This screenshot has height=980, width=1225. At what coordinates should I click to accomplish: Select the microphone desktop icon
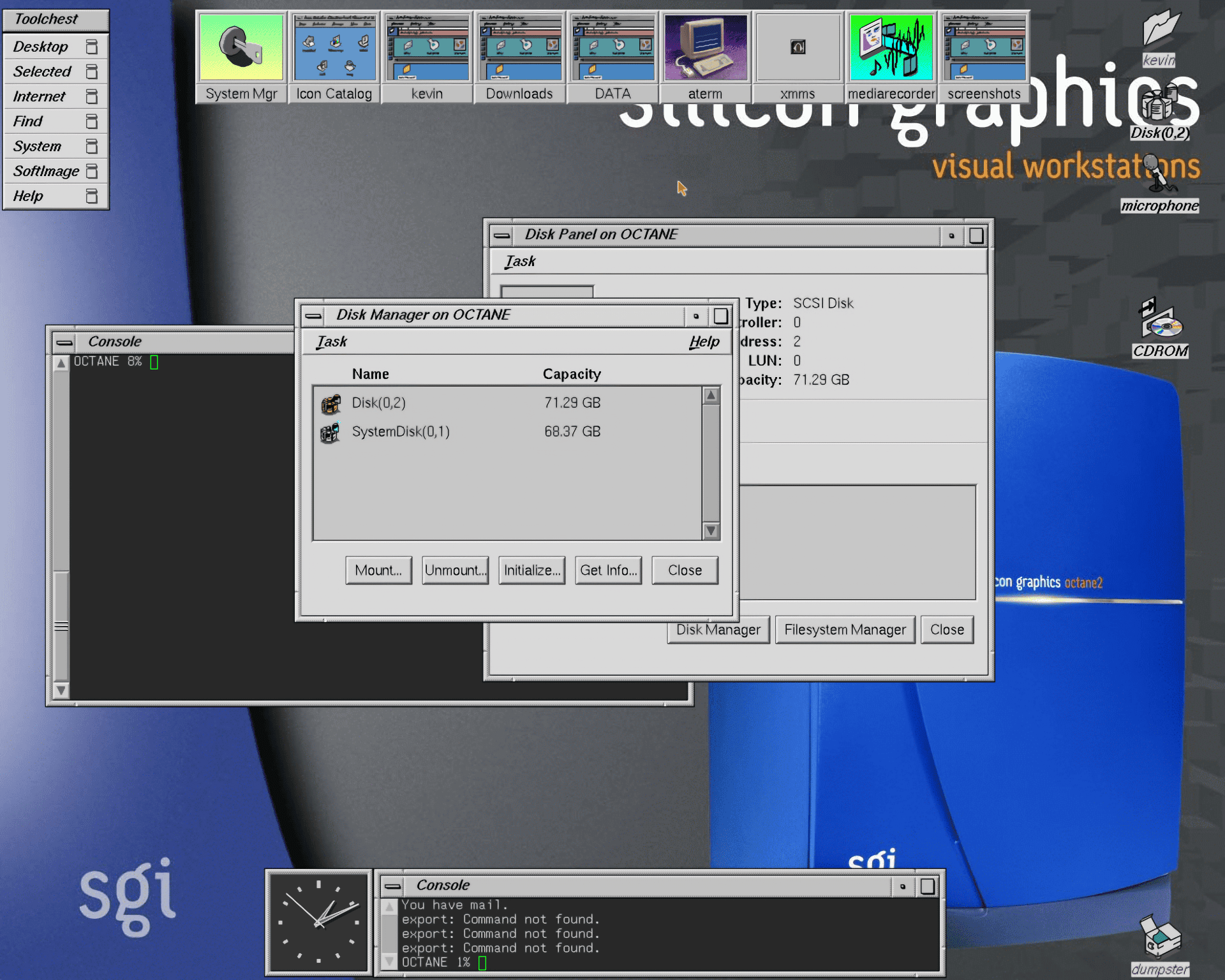click(1160, 184)
